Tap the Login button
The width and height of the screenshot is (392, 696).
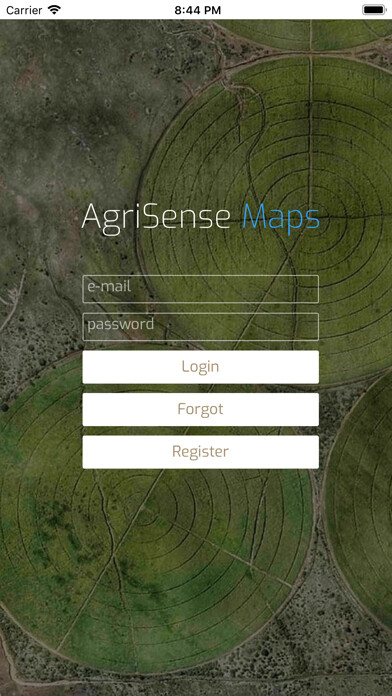[201, 367]
